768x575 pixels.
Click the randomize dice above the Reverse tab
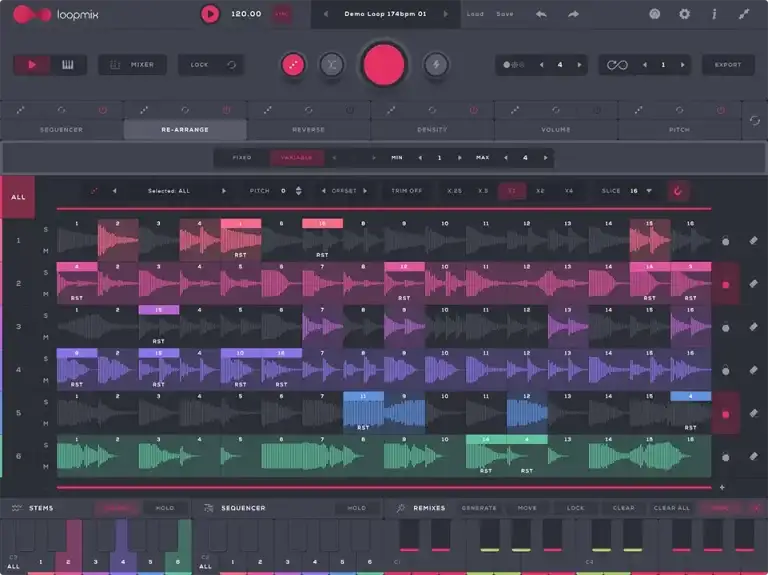coord(267,110)
